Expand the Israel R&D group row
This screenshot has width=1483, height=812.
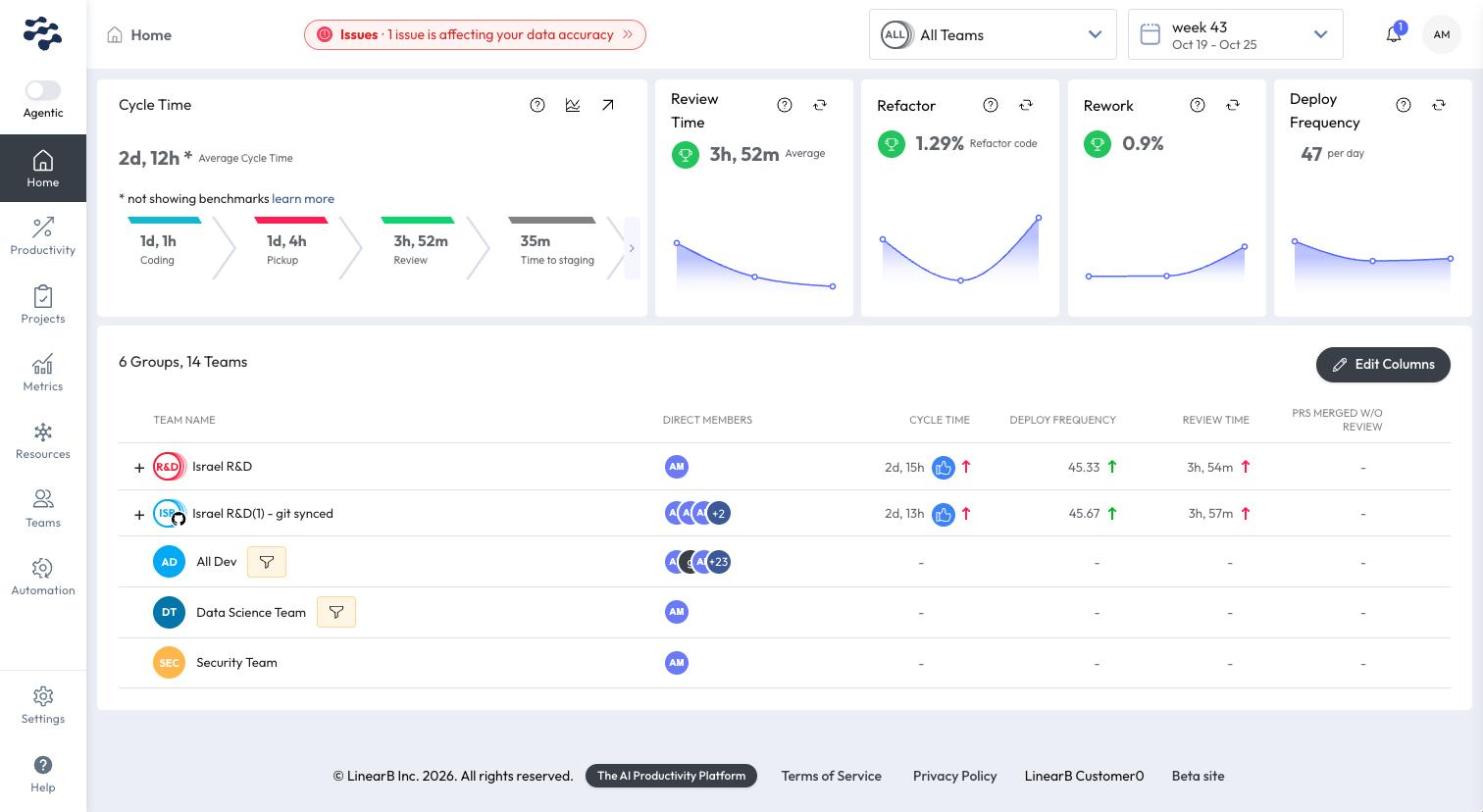click(x=139, y=467)
